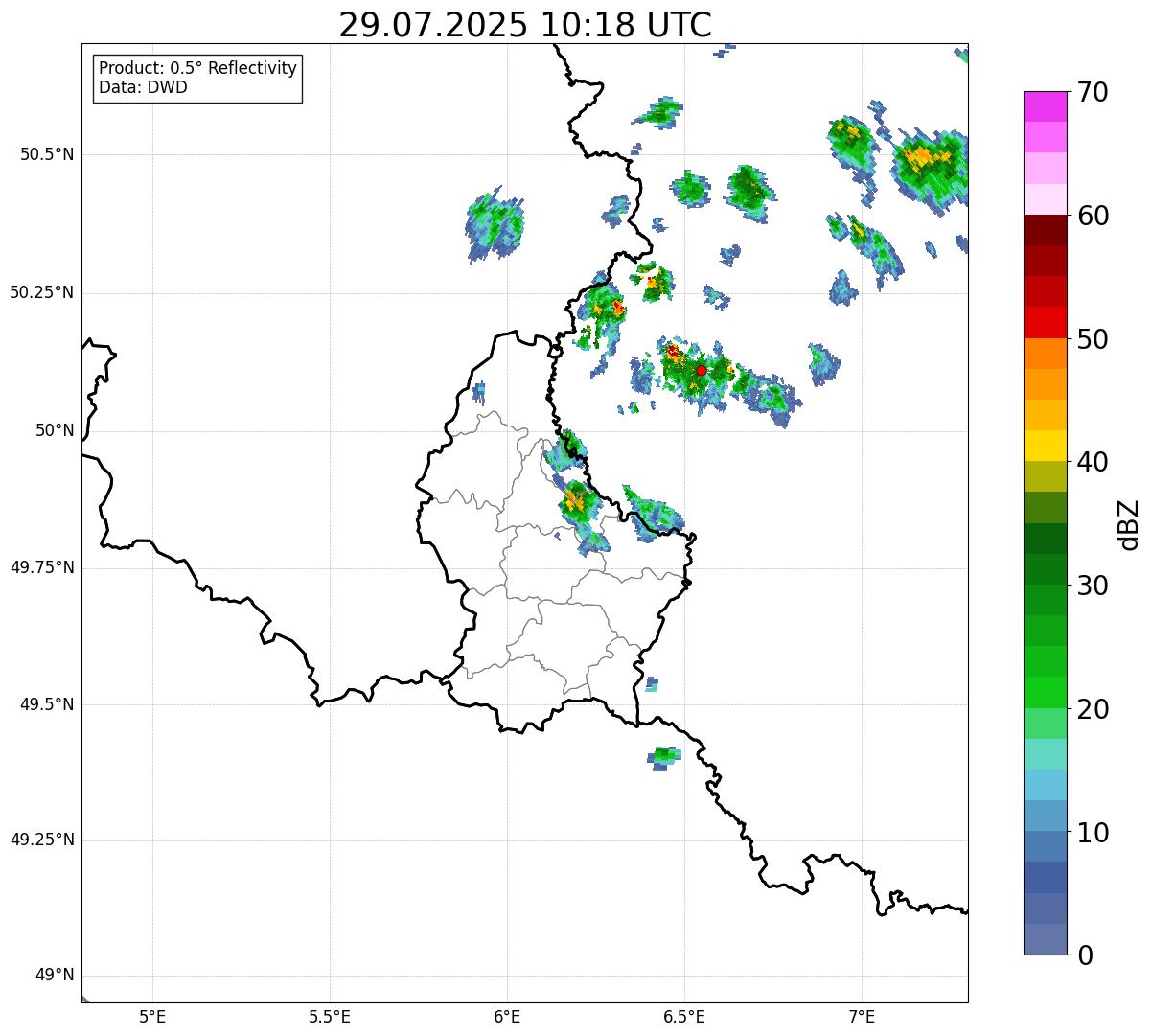Click the colorbar value '30'
Viewport: 1152px width, 1036px height.
click(x=1093, y=586)
